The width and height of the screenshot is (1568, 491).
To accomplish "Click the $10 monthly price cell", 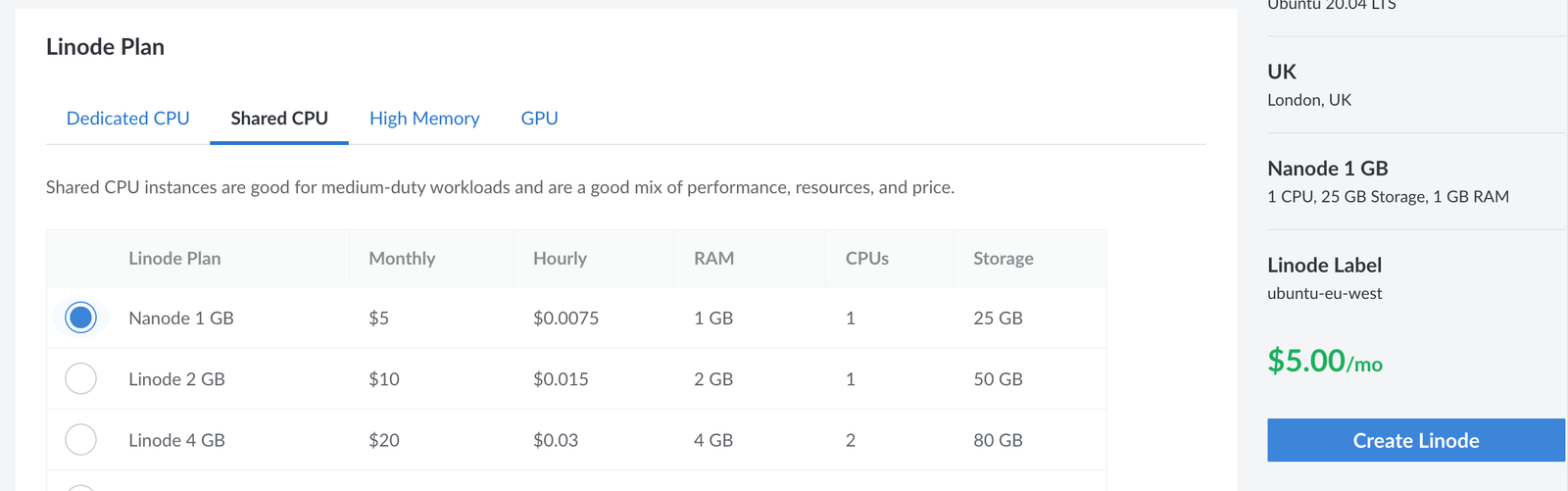I will (x=384, y=379).
